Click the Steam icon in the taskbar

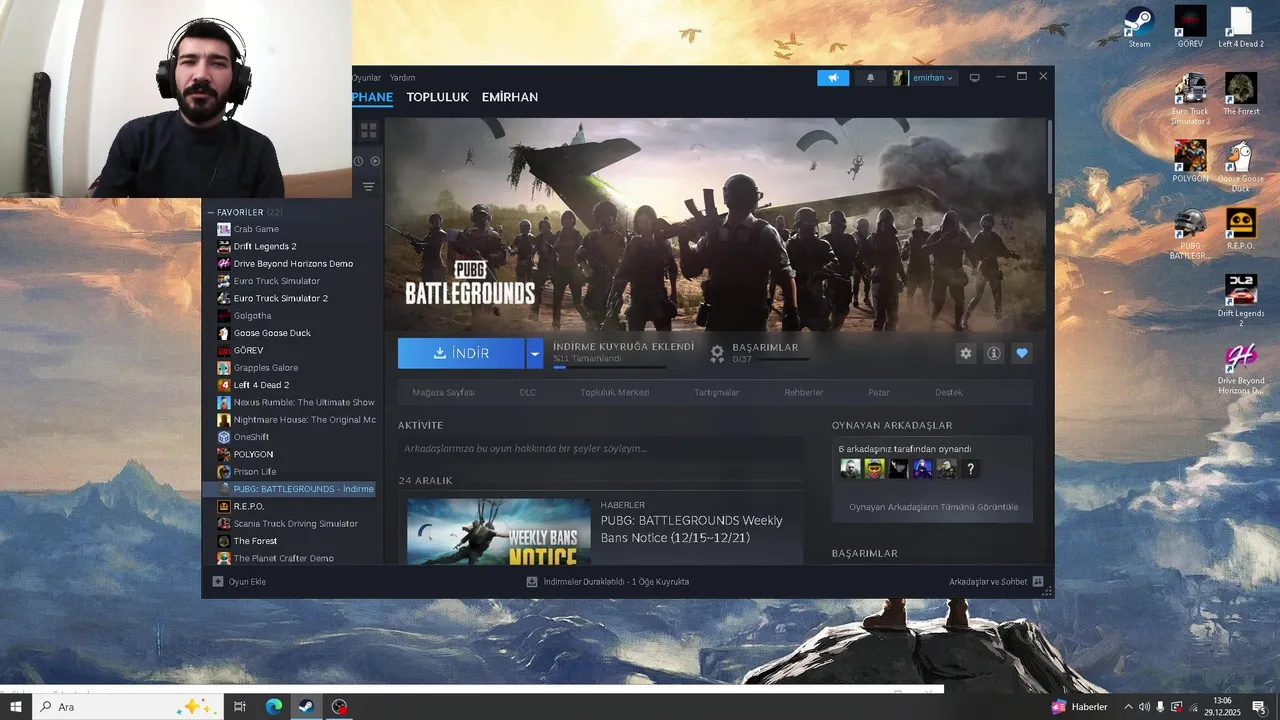pos(306,706)
